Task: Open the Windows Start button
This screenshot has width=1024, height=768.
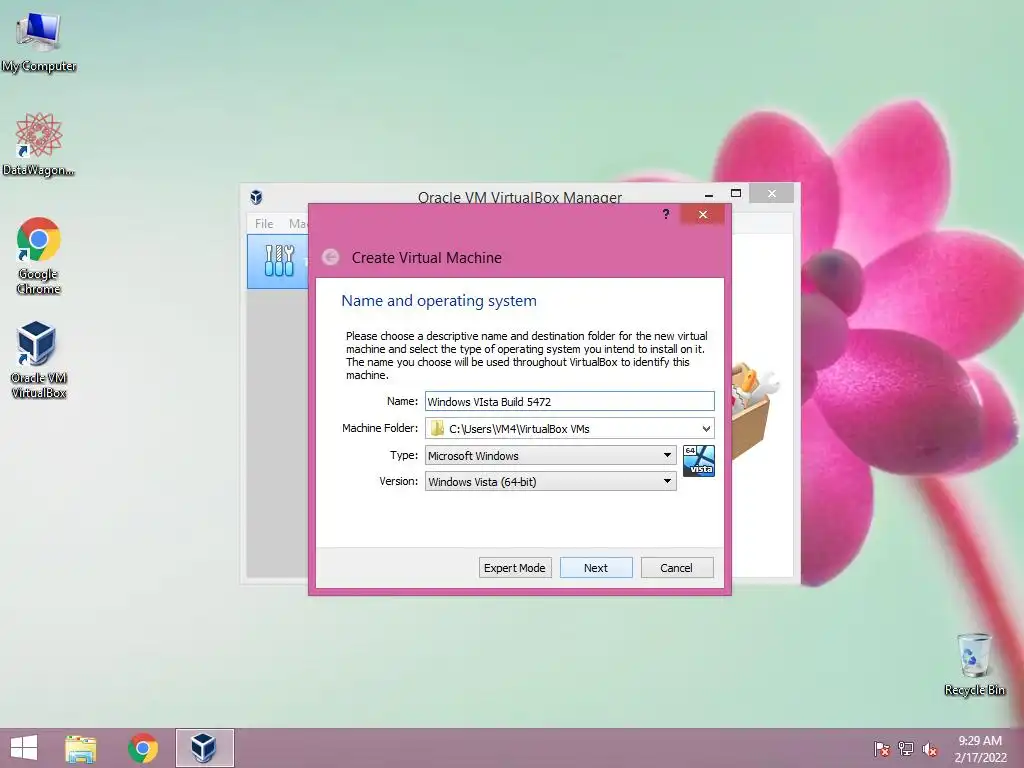Action: [24, 748]
